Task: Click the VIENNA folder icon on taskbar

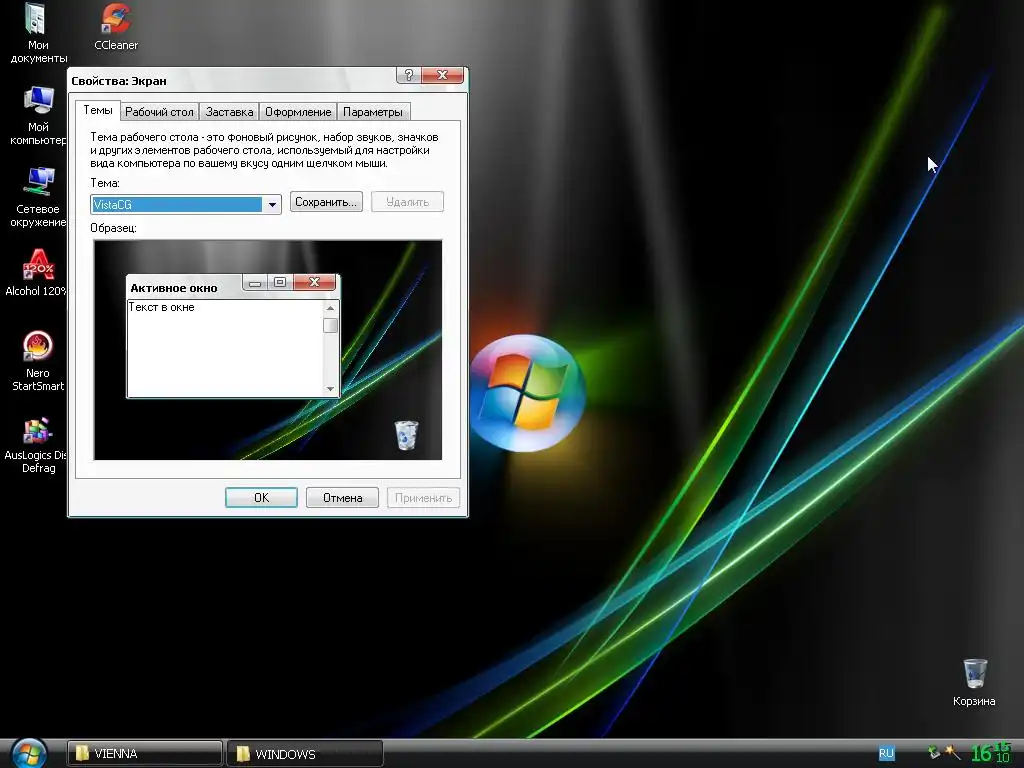Action: 82,754
